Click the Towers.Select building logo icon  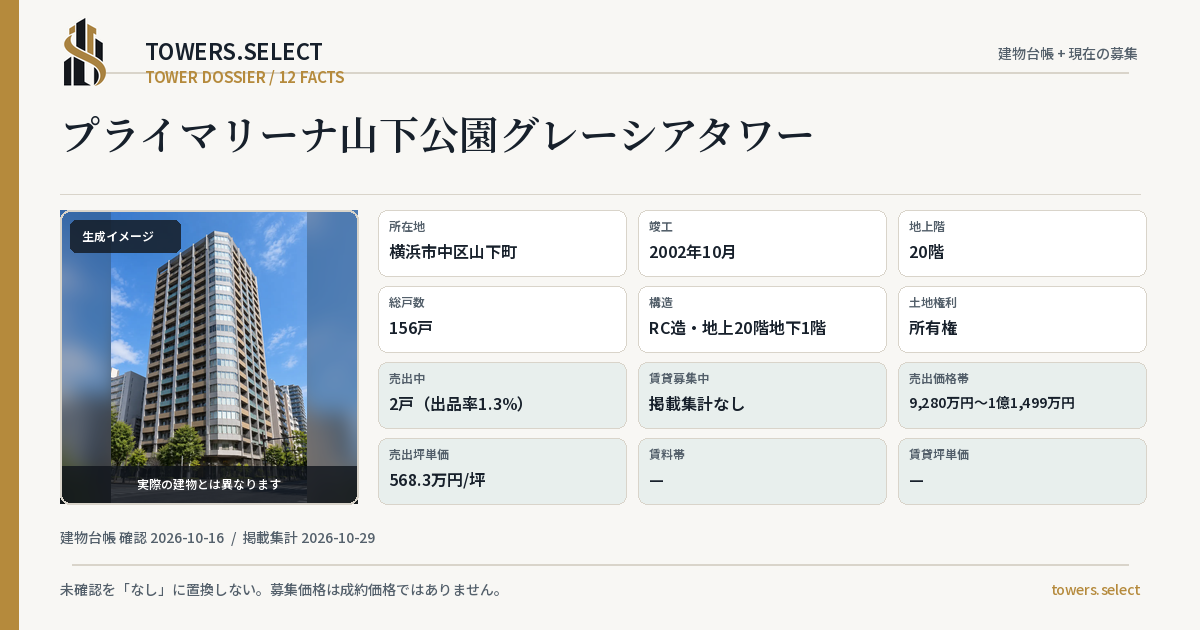click(x=85, y=52)
